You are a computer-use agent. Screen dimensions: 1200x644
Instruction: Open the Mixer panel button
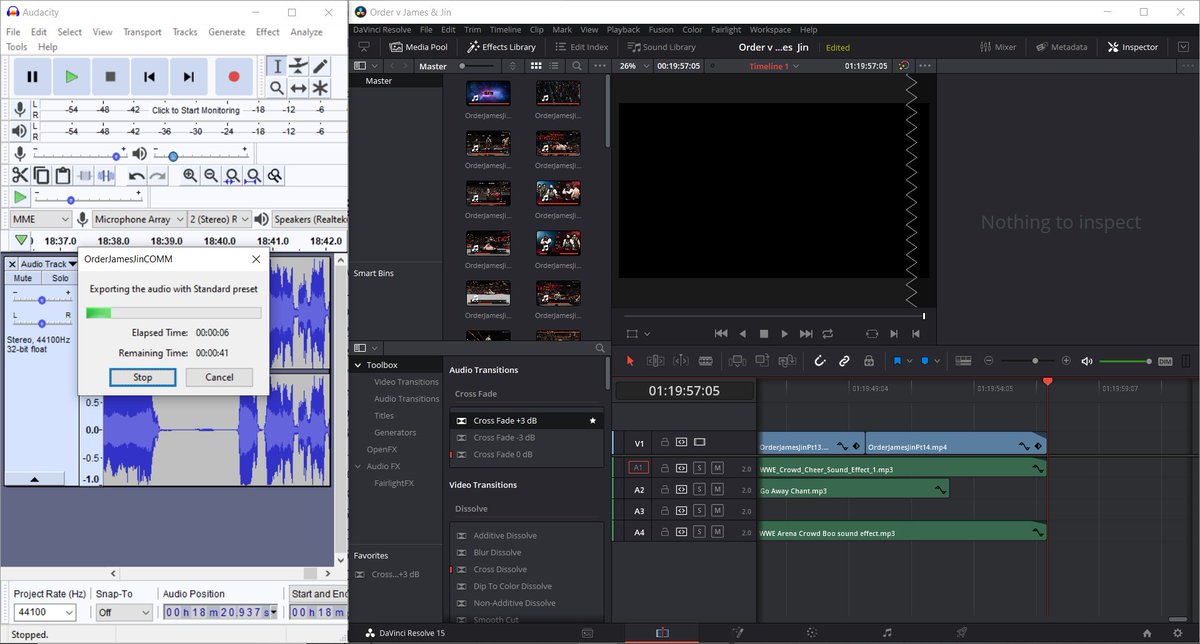996,47
